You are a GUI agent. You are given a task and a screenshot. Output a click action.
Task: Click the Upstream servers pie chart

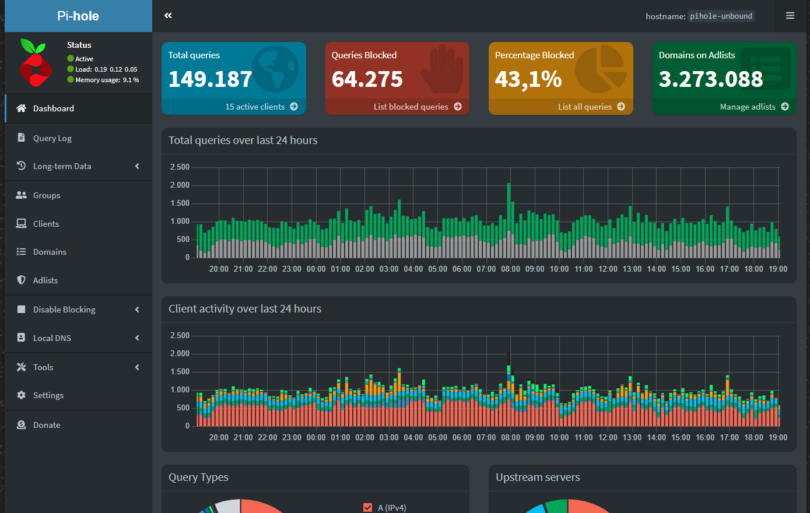(568, 506)
